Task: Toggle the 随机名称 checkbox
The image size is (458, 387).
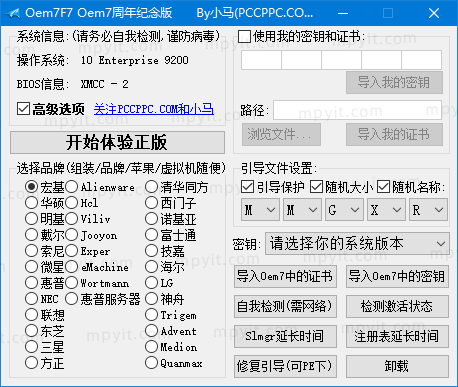Action: pyautogui.click(x=383, y=187)
